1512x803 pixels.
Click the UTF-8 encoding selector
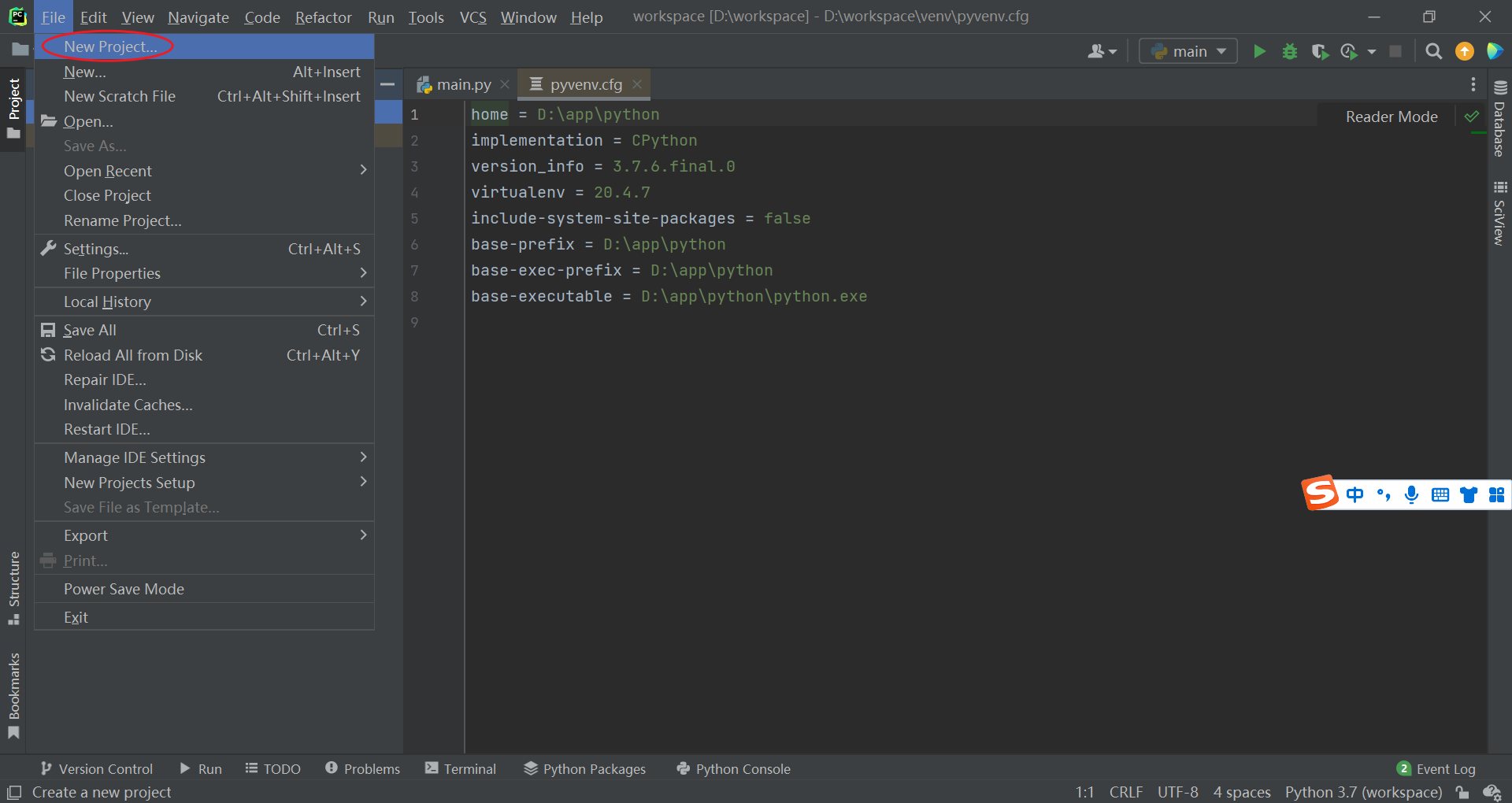[x=1177, y=792]
